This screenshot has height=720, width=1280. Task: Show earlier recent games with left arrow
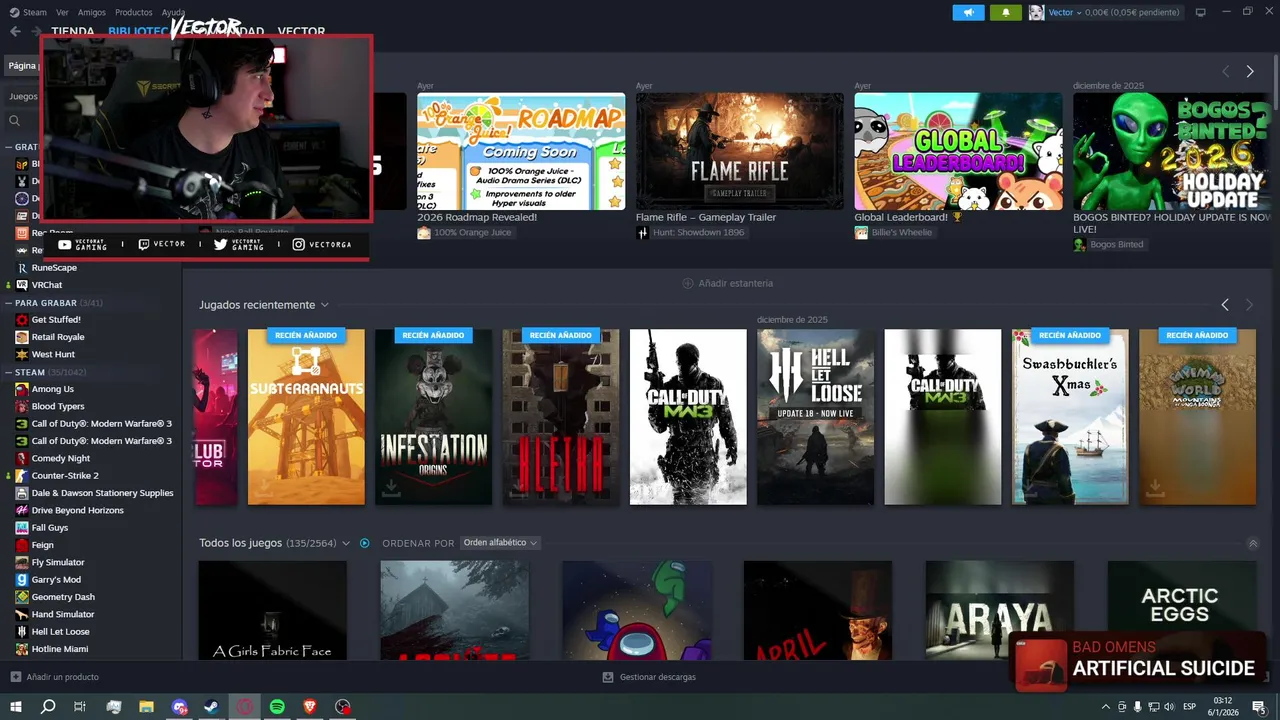(x=1225, y=305)
